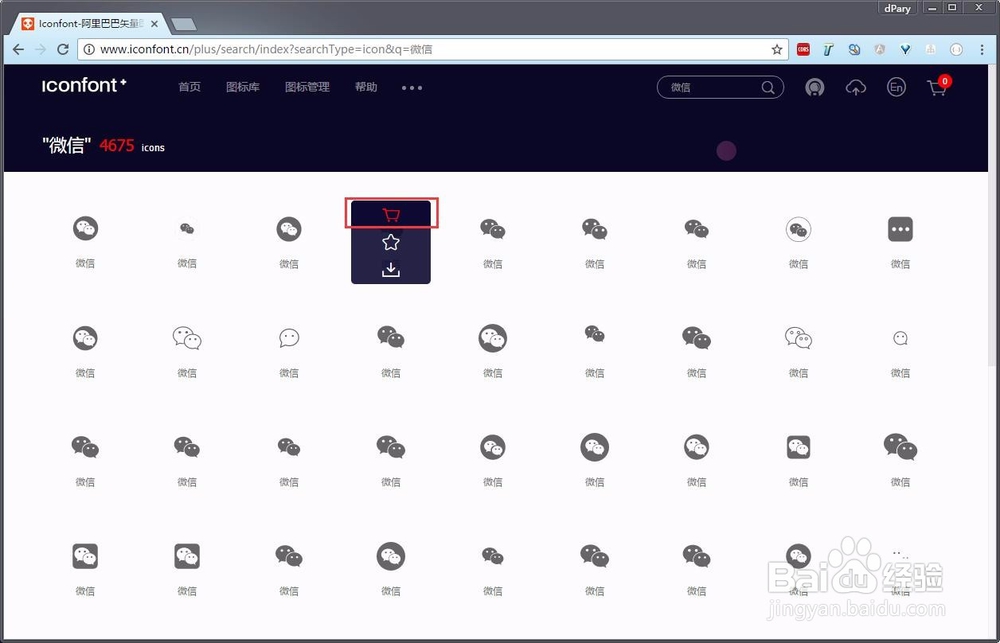
Task: Download the hovered icon with download arrow
Action: coord(391,270)
